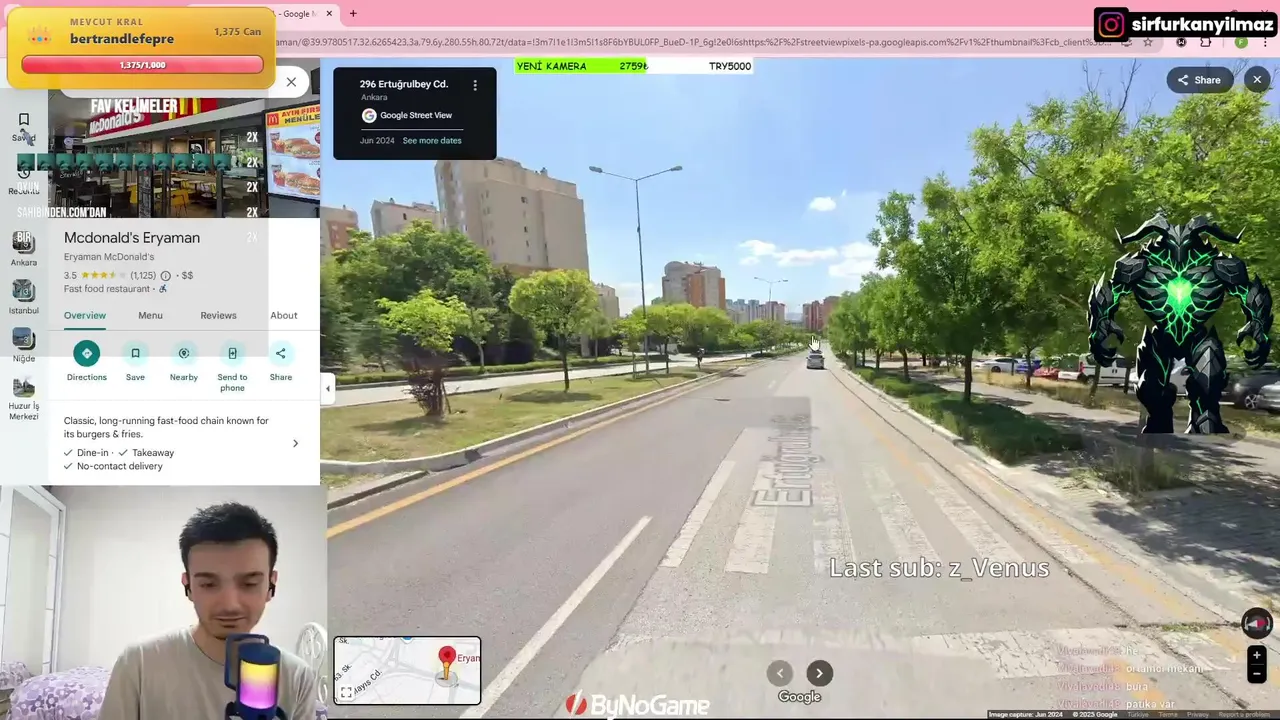Open a new browser tab with plus
Viewport: 1280px width, 720px height.
(353, 13)
